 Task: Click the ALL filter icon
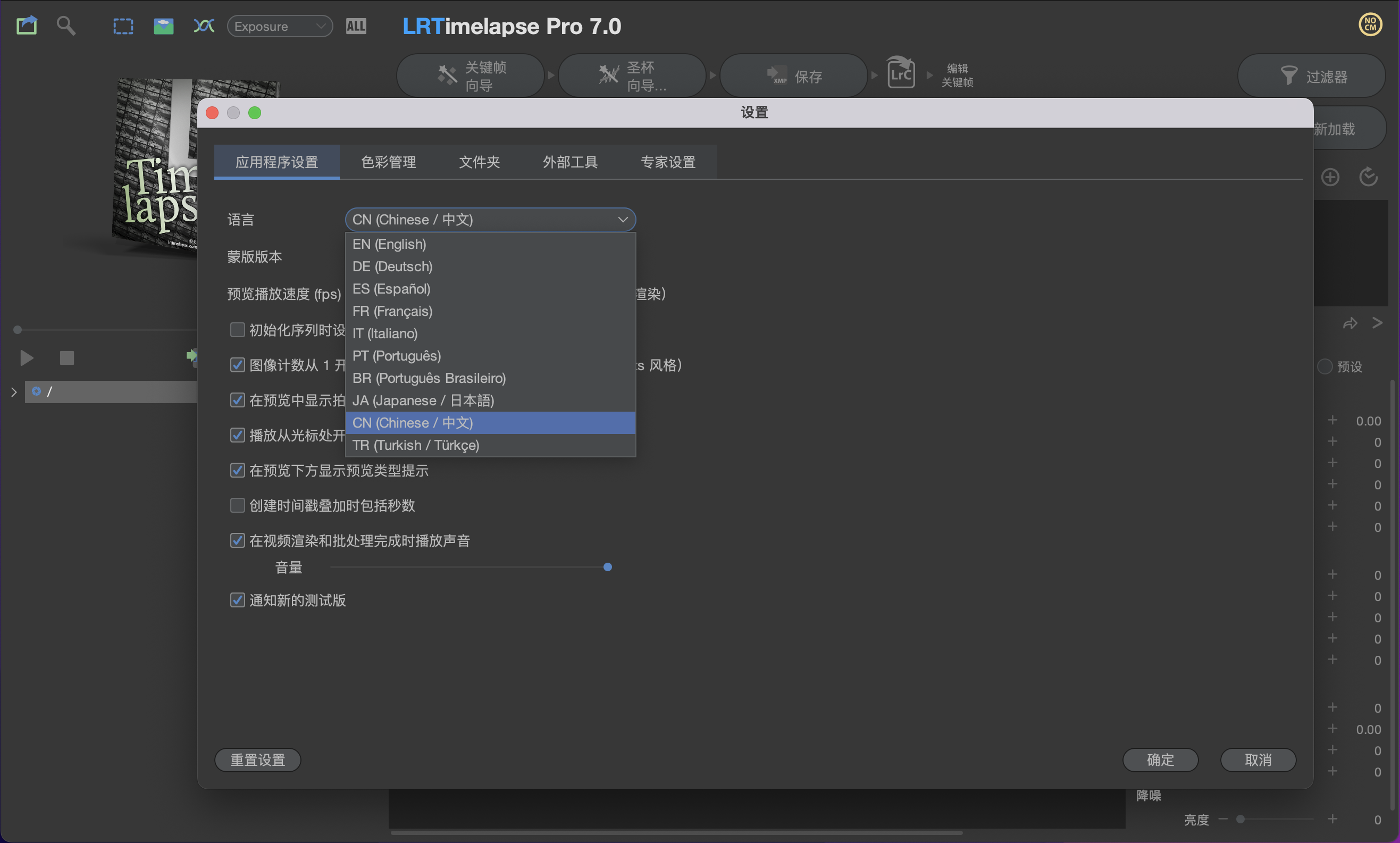(x=356, y=26)
